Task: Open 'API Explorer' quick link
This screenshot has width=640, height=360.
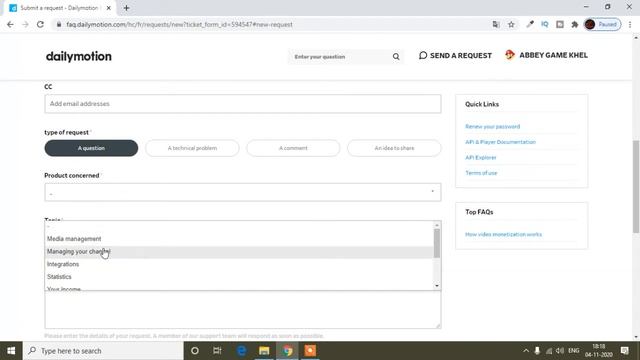Action: [481, 158]
